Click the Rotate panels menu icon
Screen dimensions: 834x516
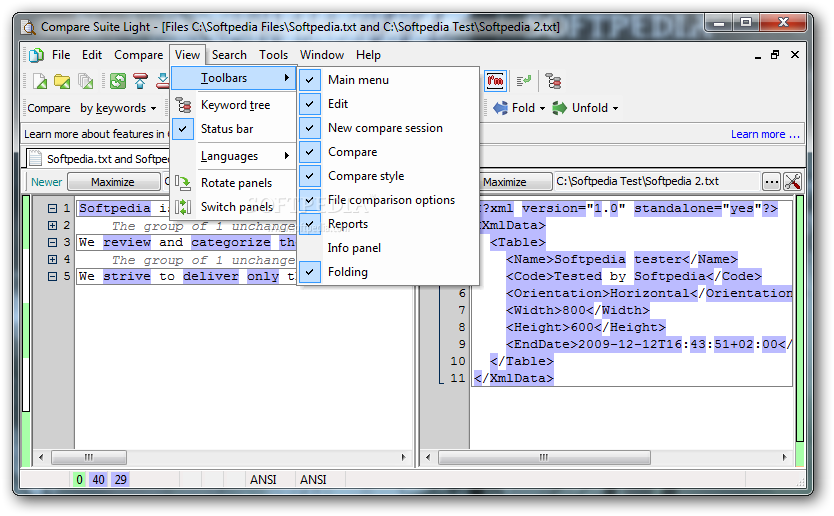pos(183,183)
